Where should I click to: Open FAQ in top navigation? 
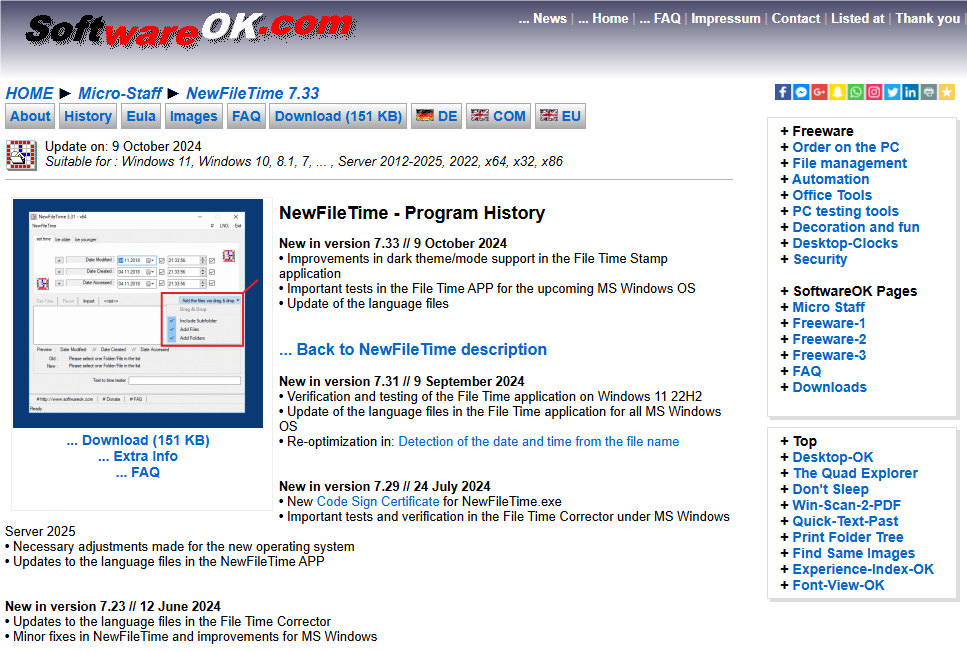(x=660, y=19)
